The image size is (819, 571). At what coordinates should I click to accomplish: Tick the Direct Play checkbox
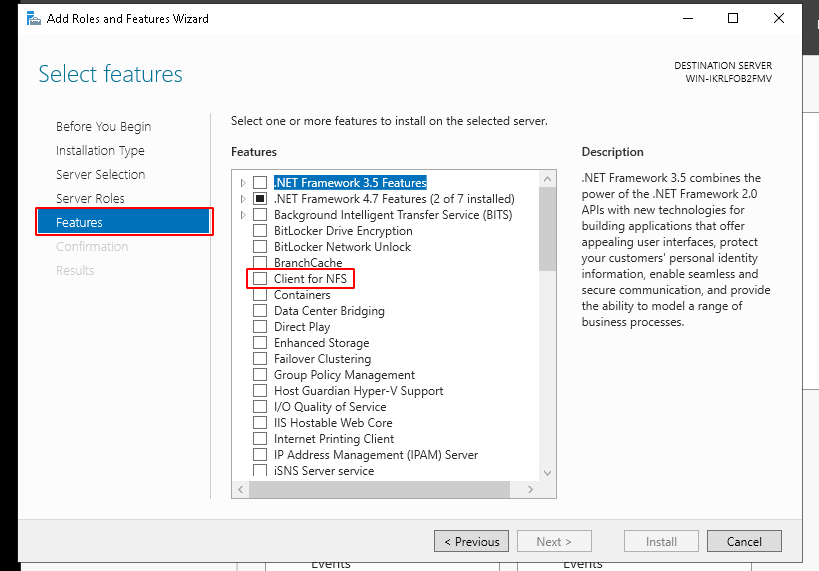[x=260, y=327]
